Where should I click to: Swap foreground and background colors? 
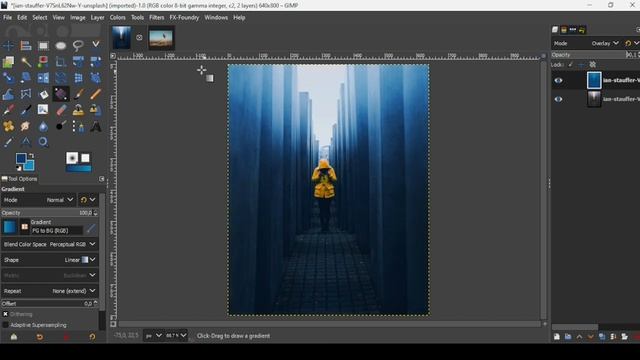31,156
